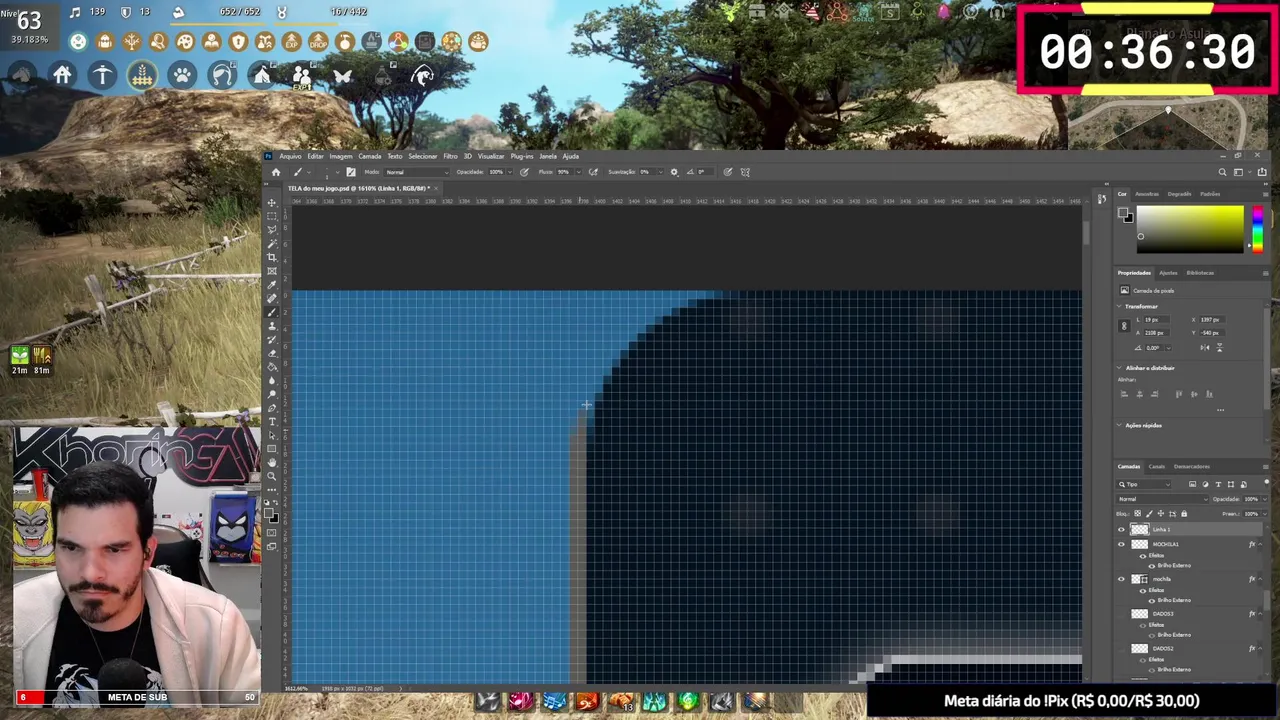Click the Home icon in options bar
Image resolution: width=1280 pixels, height=720 pixels.
[276, 172]
